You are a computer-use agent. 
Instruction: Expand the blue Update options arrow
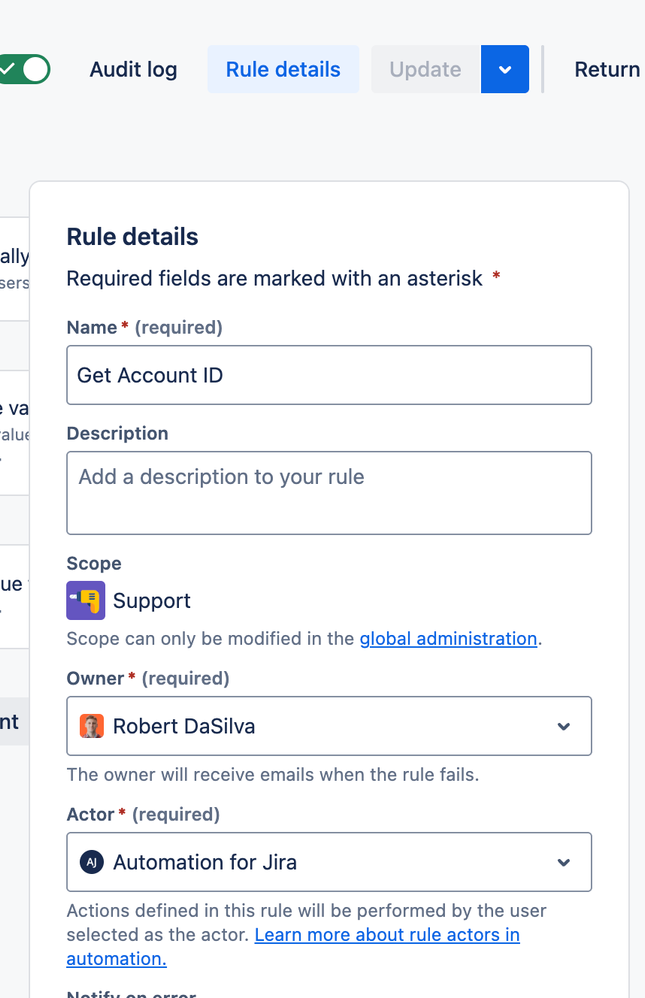coord(505,70)
